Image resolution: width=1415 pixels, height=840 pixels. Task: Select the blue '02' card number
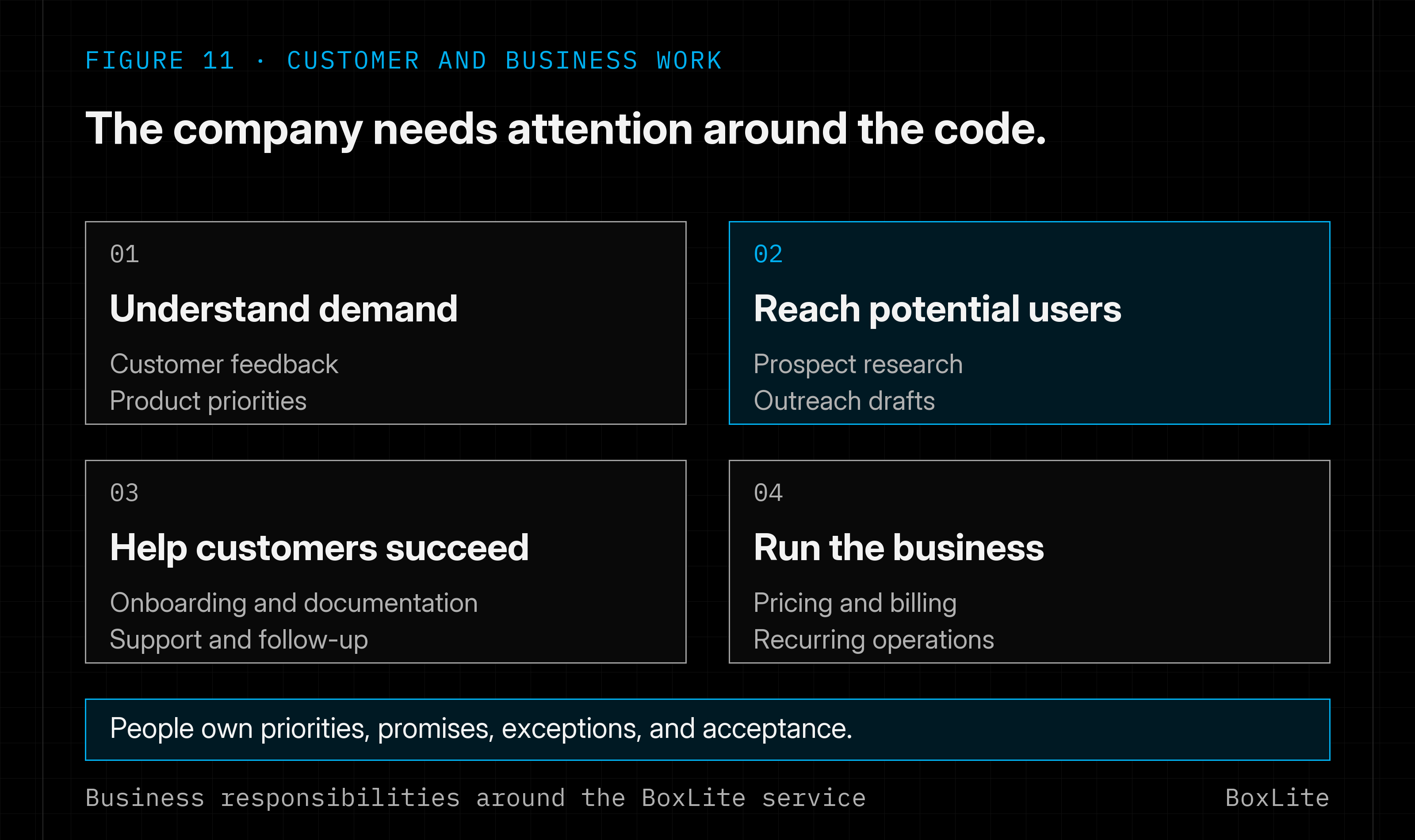pos(768,254)
